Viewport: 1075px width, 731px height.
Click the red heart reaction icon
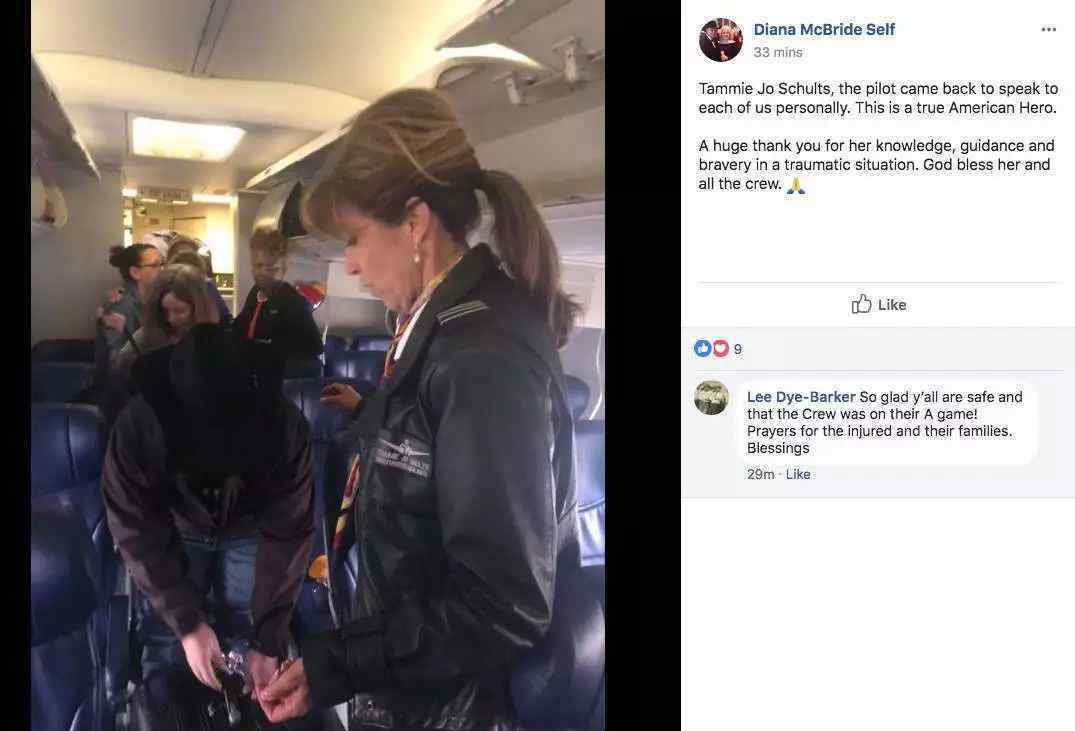[x=720, y=348]
